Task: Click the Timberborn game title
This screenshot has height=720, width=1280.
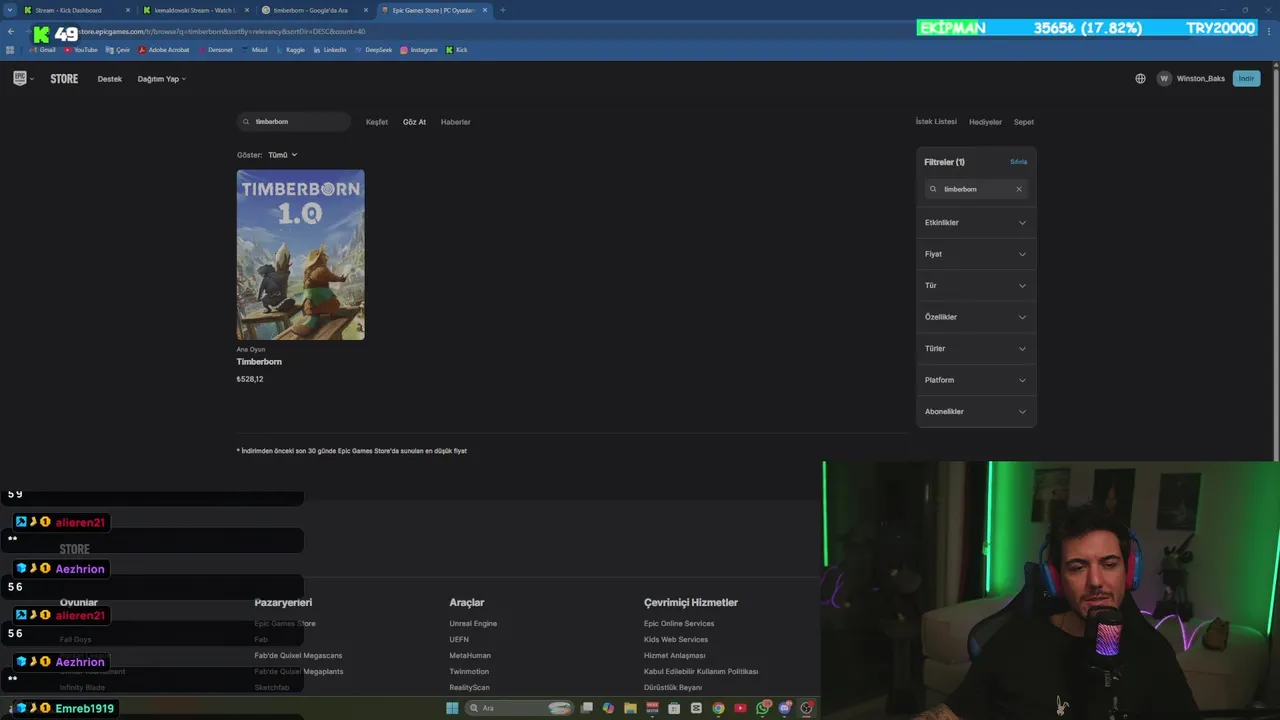Action: (259, 362)
